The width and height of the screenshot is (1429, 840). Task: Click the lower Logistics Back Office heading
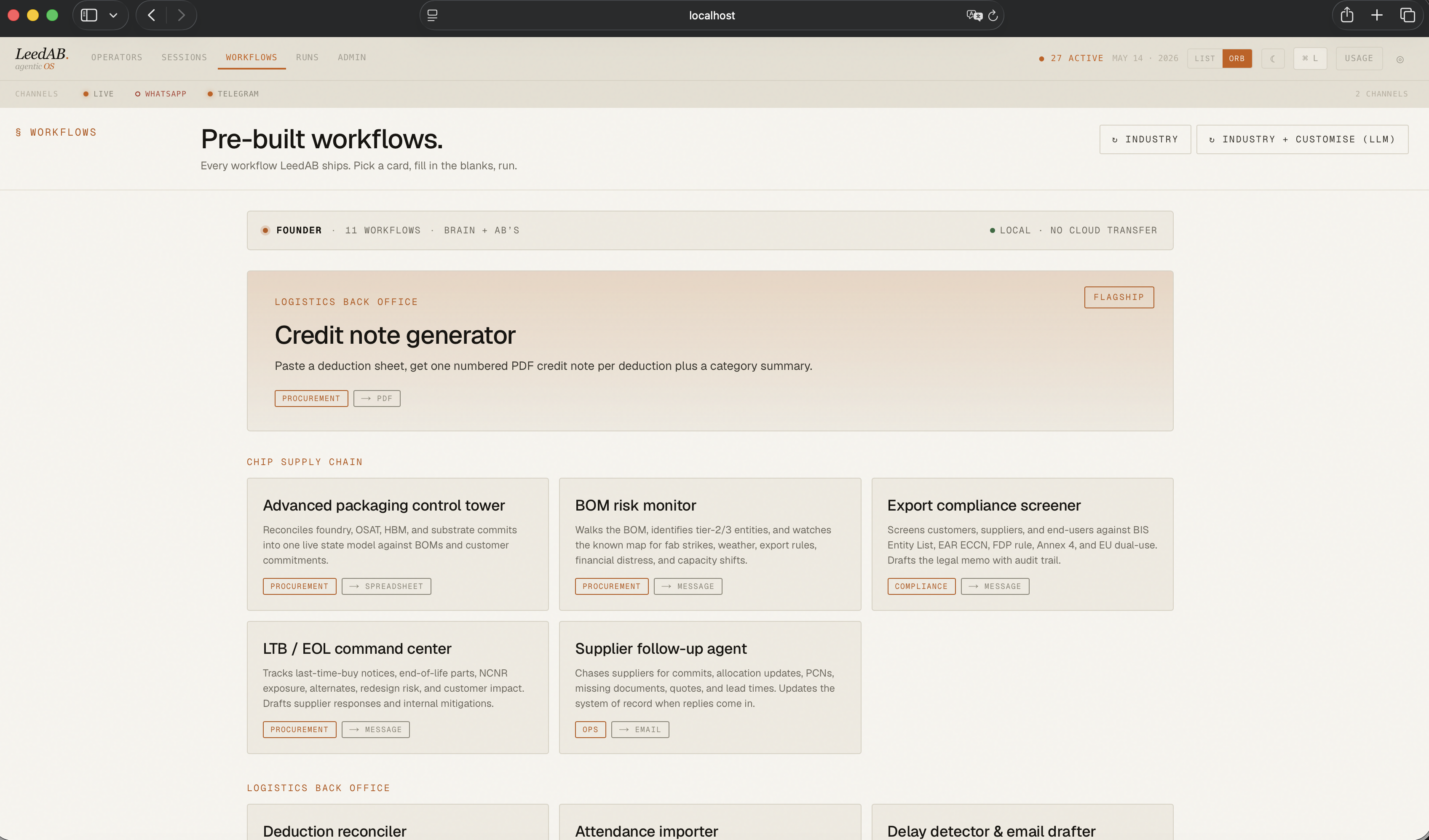click(318, 788)
